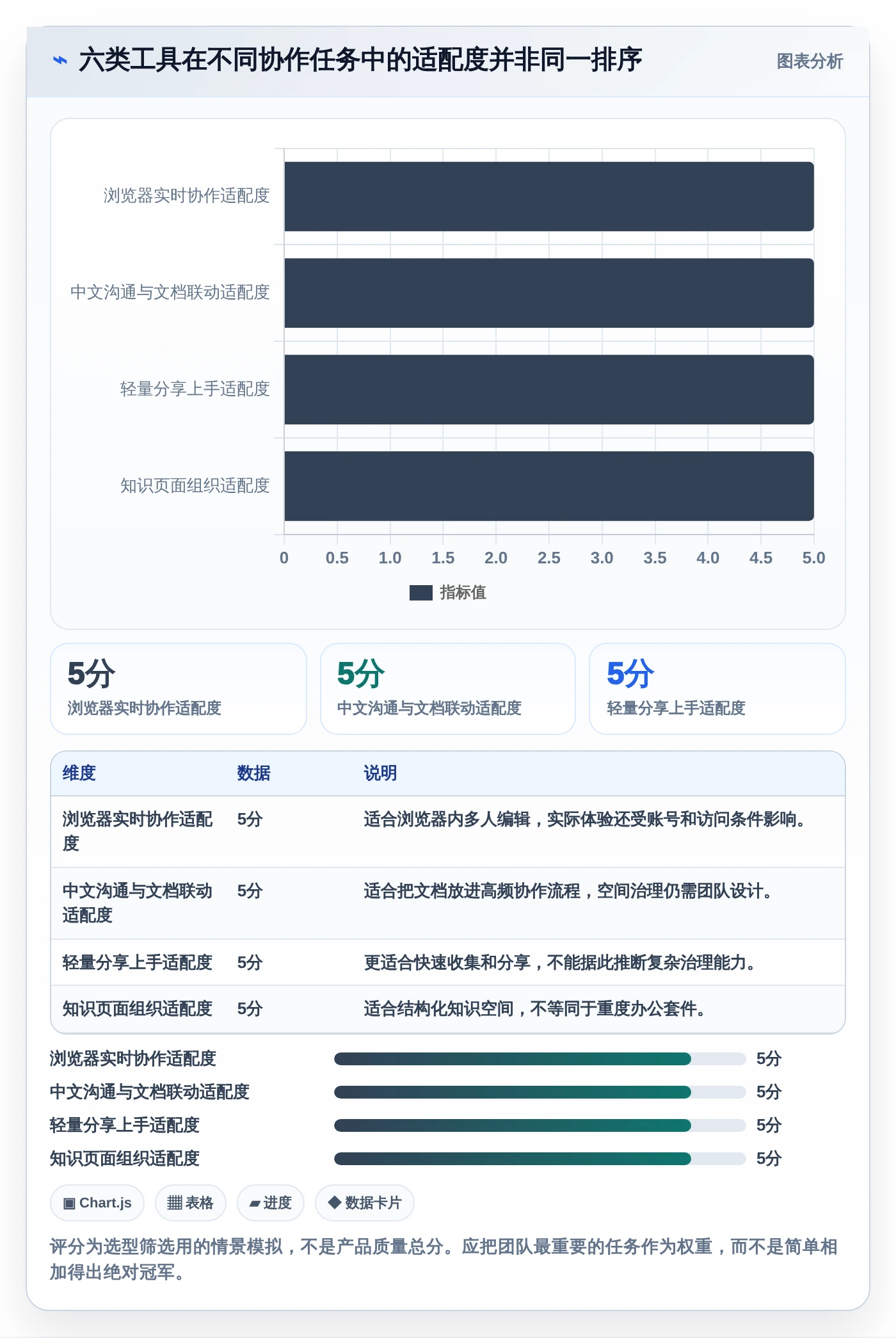Click table cell 中文沟通与文档联动适配度
This screenshot has width=896, height=1338.
click(x=138, y=903)
